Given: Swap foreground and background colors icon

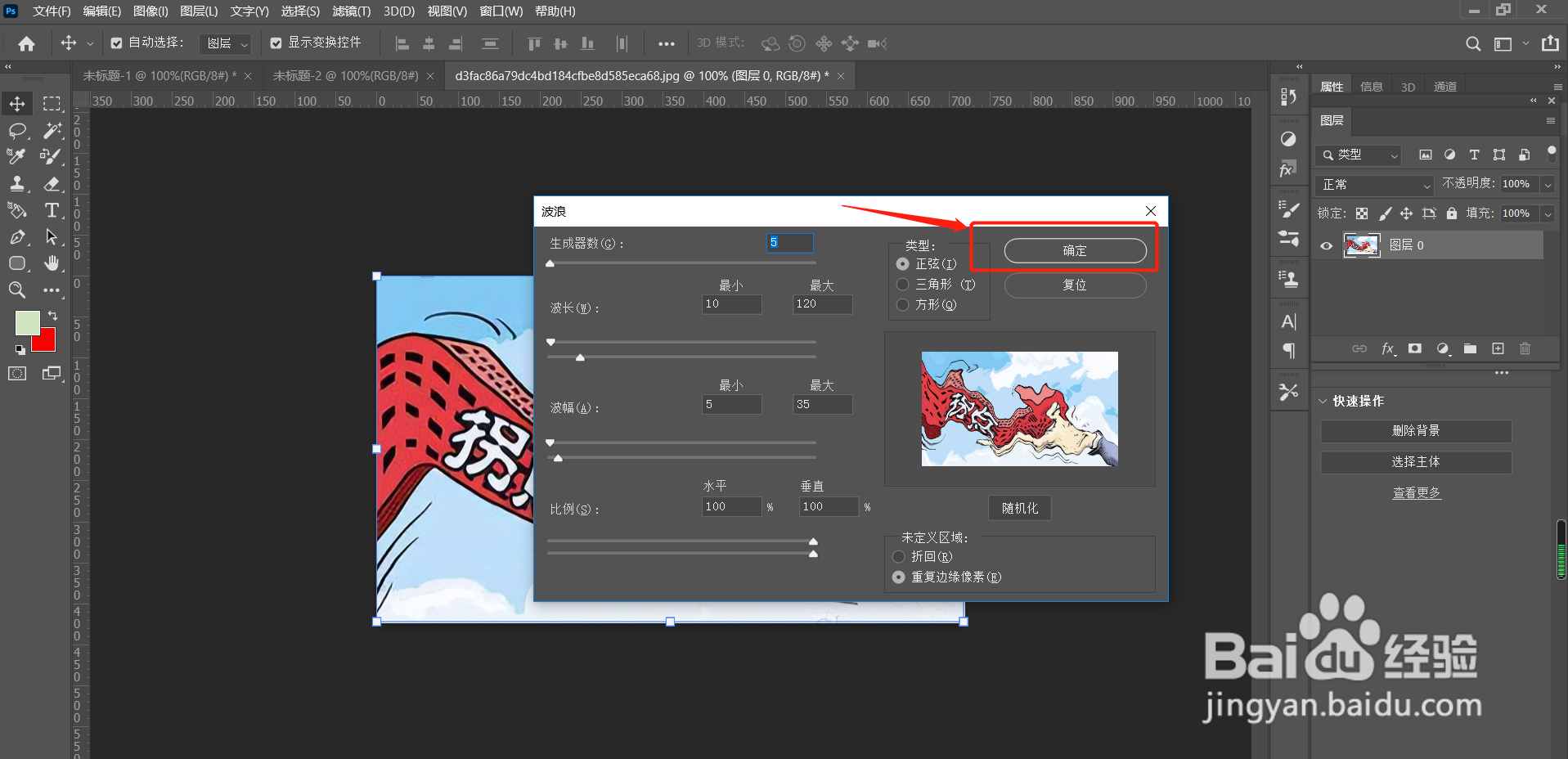Looking at the screenshot, I should click(52, 316).
